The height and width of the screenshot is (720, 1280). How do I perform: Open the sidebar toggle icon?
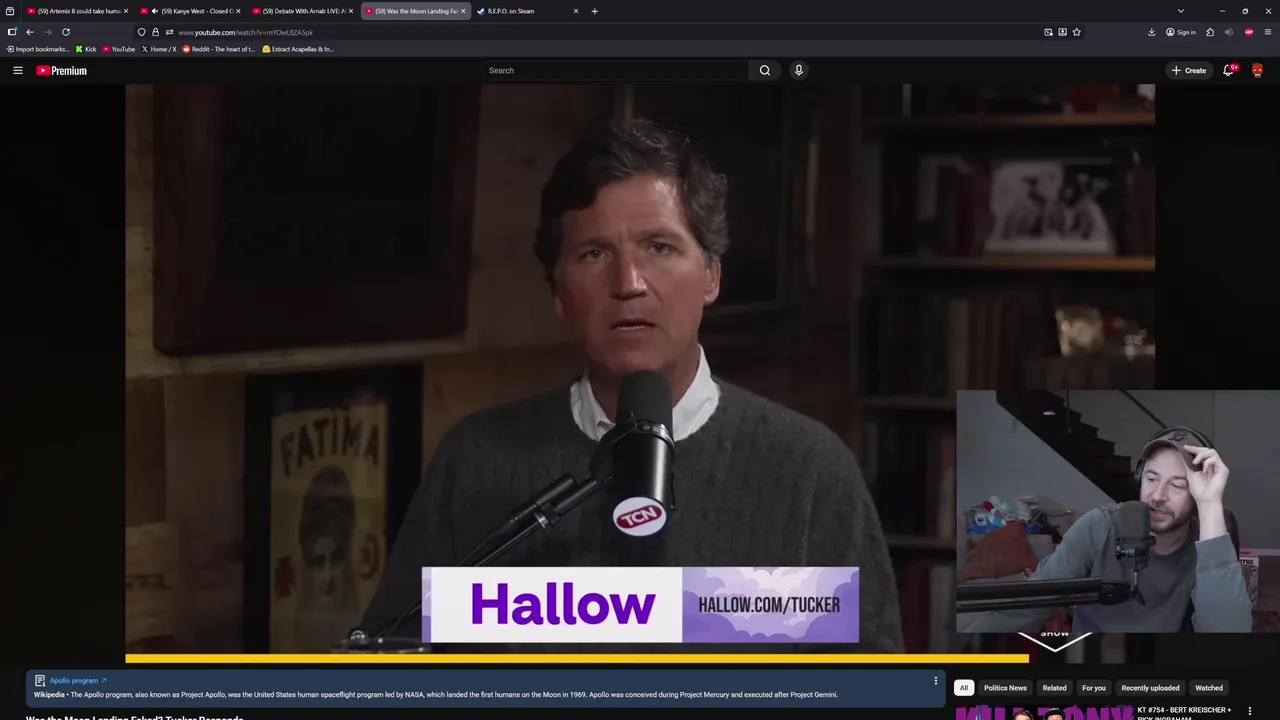point(12,32)
